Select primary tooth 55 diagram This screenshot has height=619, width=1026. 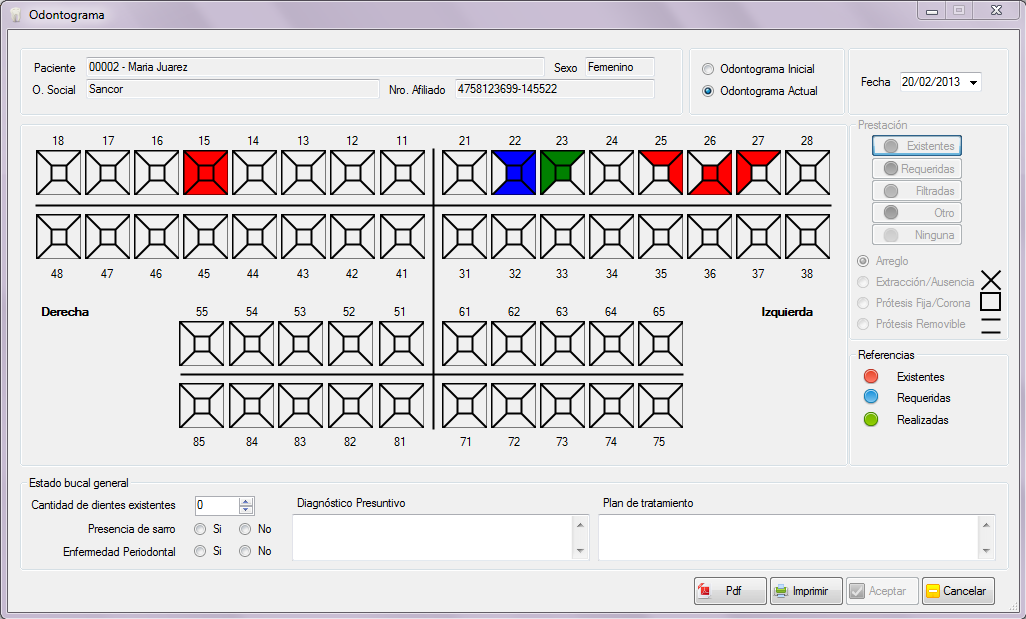point(202,344)
